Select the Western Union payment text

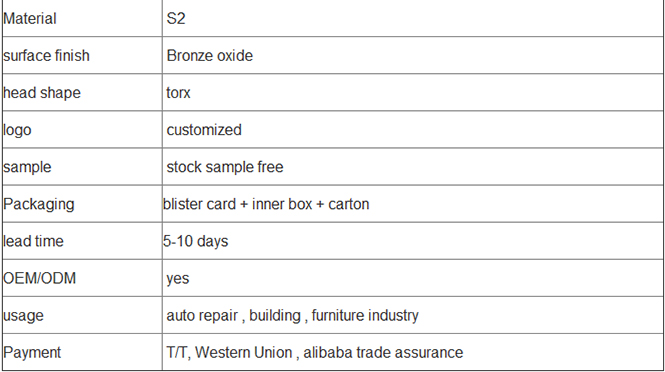pyautogui.click(x=243, y=352)
